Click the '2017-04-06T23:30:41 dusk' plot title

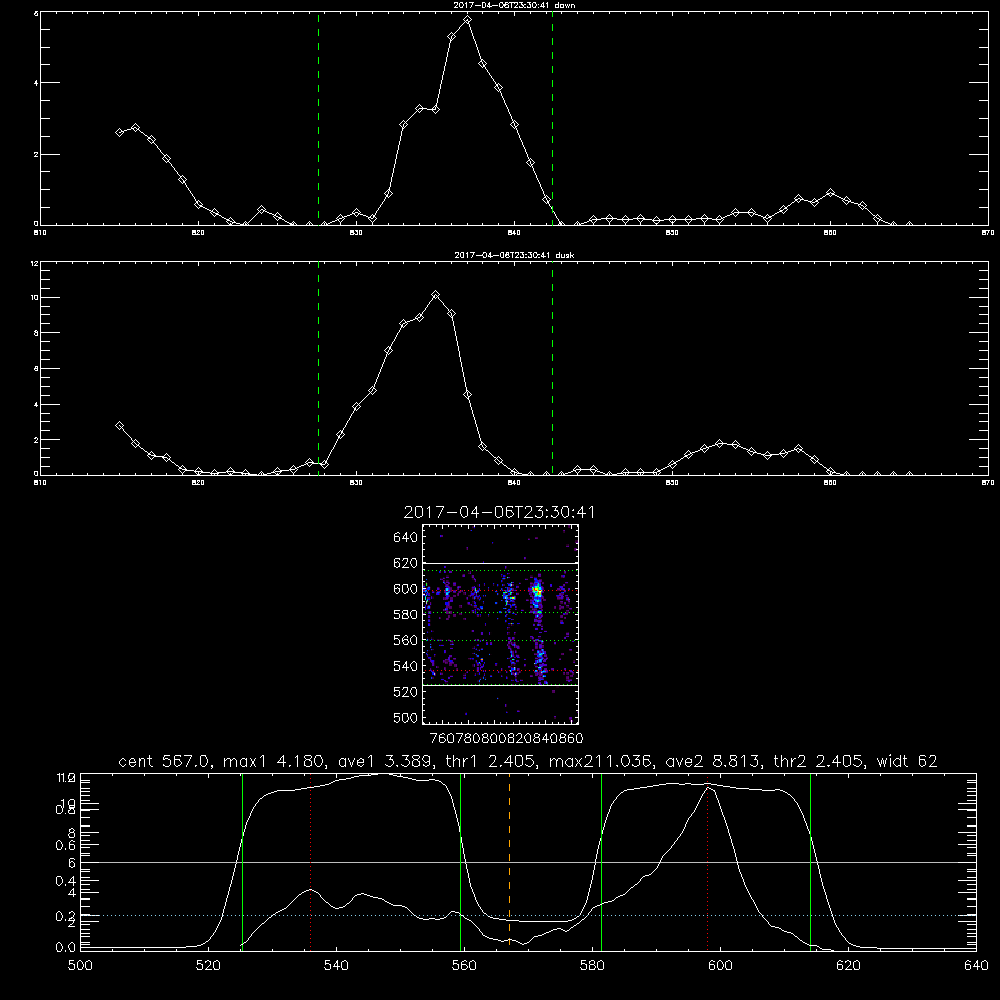click(514, 255)
